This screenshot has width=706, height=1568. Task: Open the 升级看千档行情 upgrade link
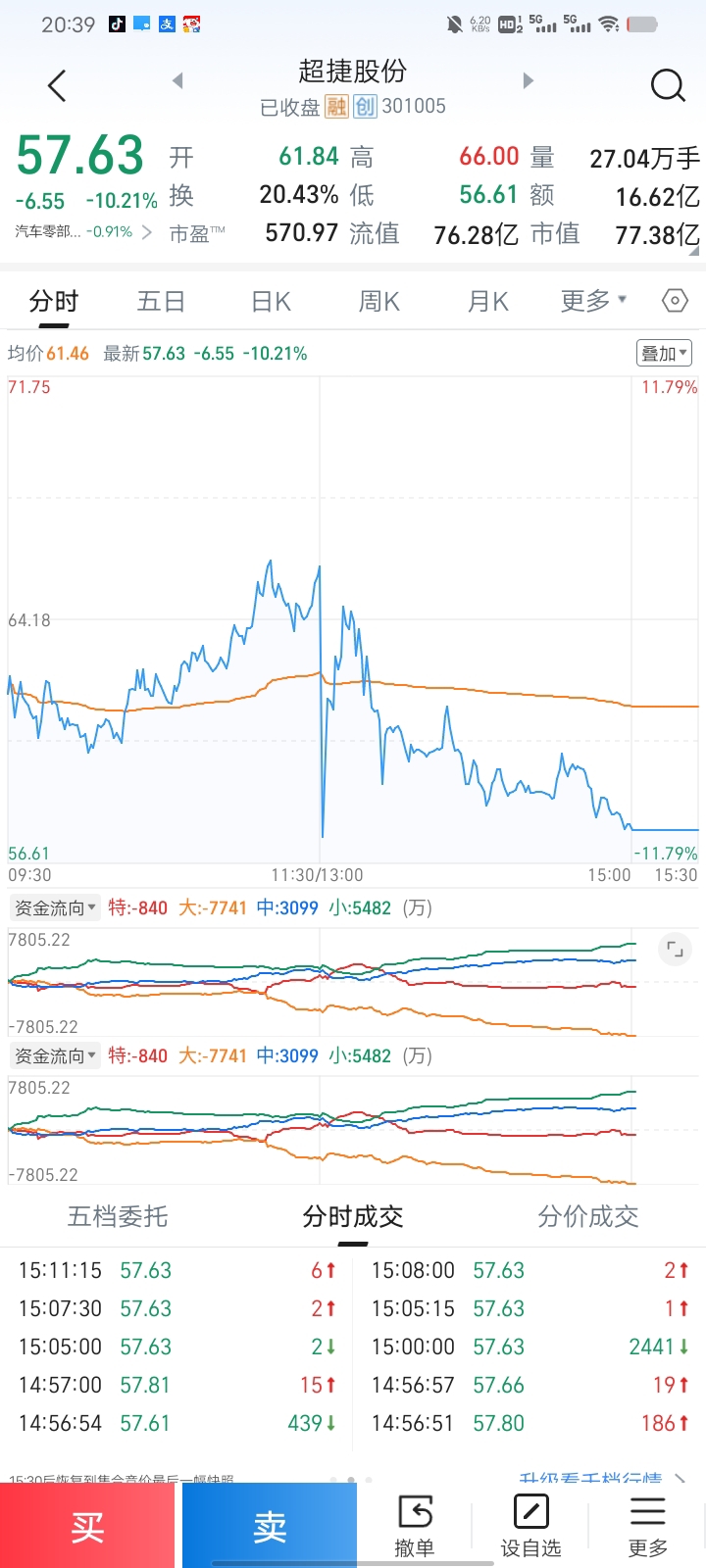[600, 1478]
